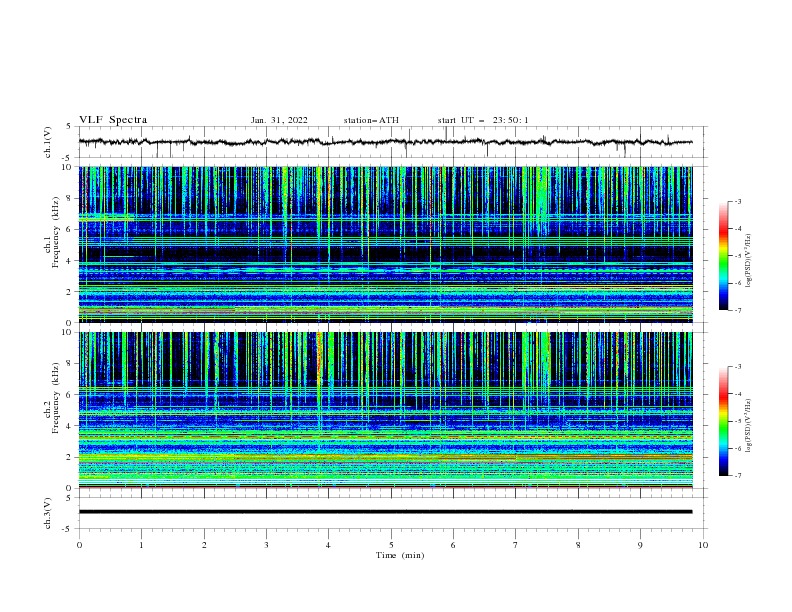Click the 'station=ATH' label
This screenshot has width=792, height=612.
coord(371,120)
